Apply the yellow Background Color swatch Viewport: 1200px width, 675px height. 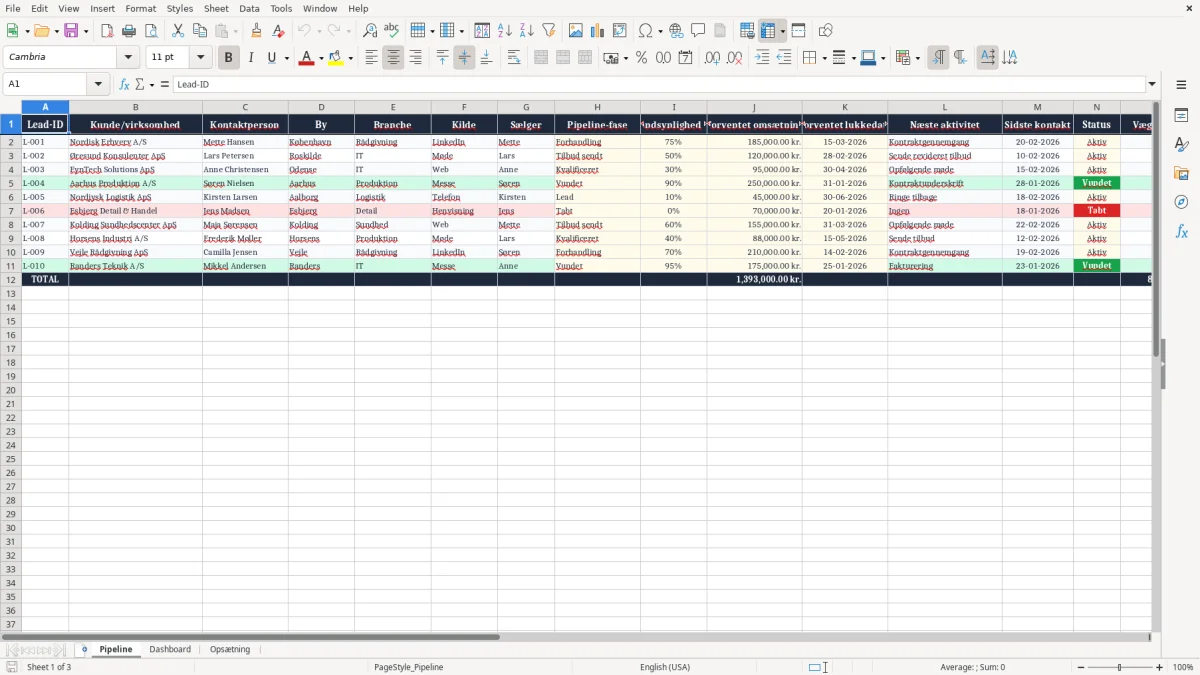tap(336, 58)
